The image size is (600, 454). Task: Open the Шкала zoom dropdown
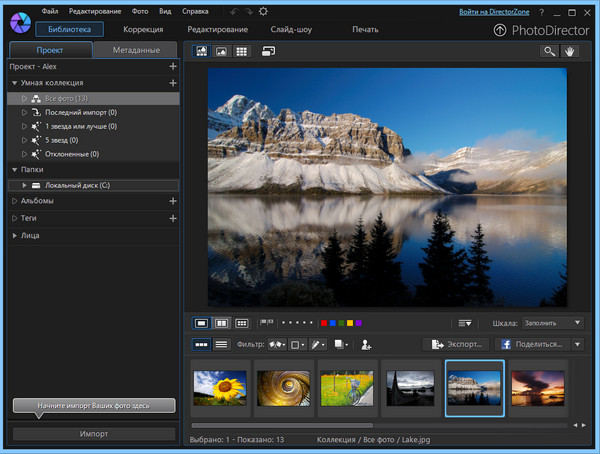coord(551,323)
